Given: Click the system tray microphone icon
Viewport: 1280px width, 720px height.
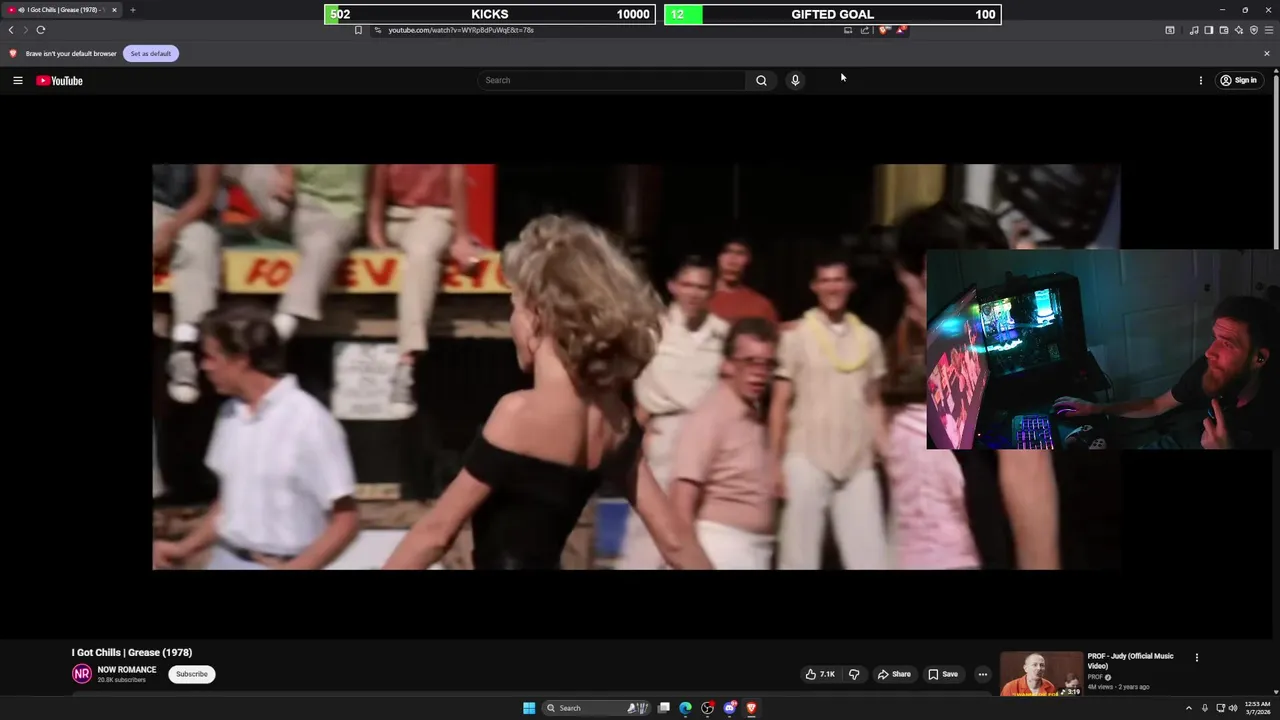Looking at the screenshot, I should tap(1205, 708).
